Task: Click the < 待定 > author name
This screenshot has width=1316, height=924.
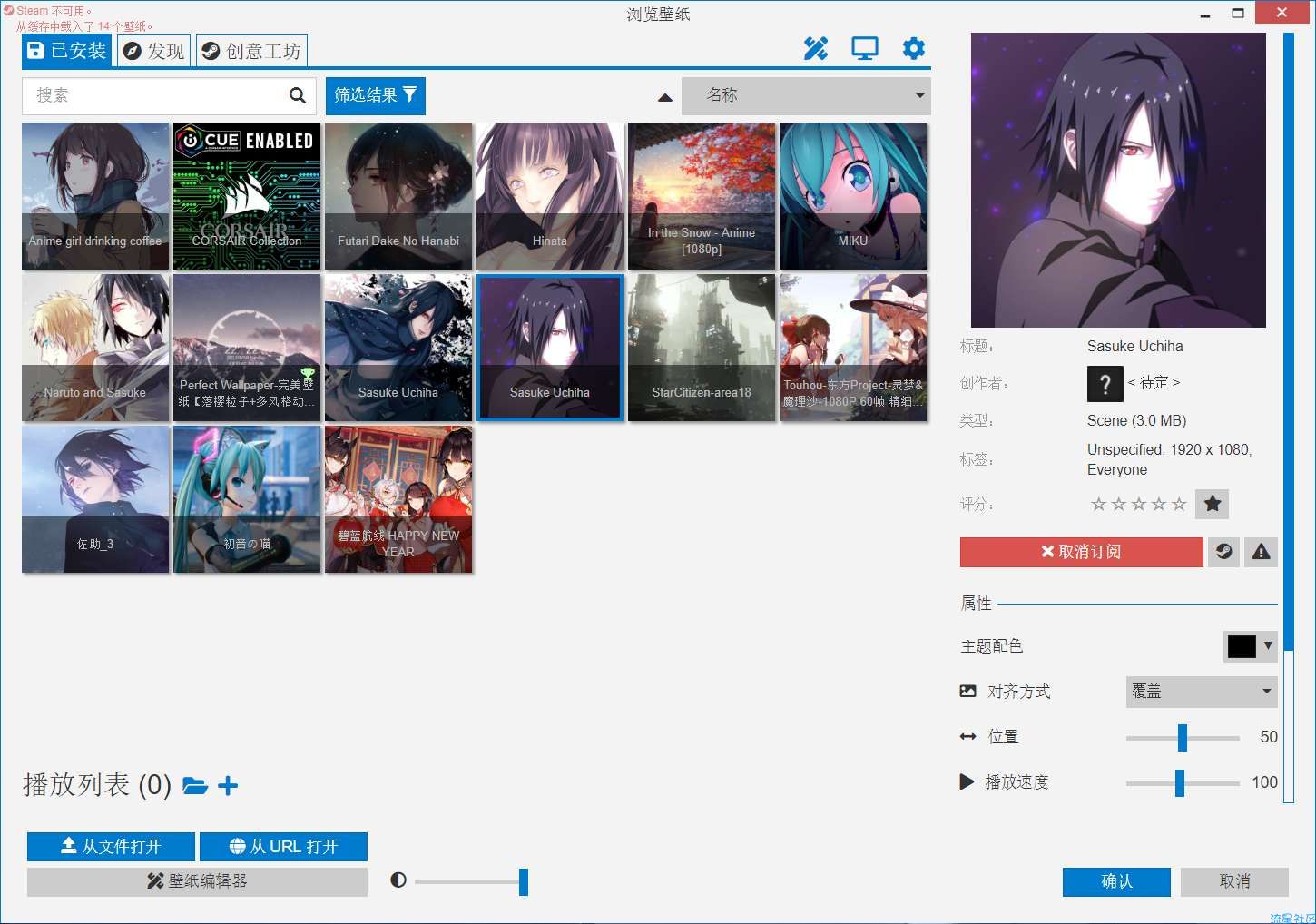Action: 1154,383
